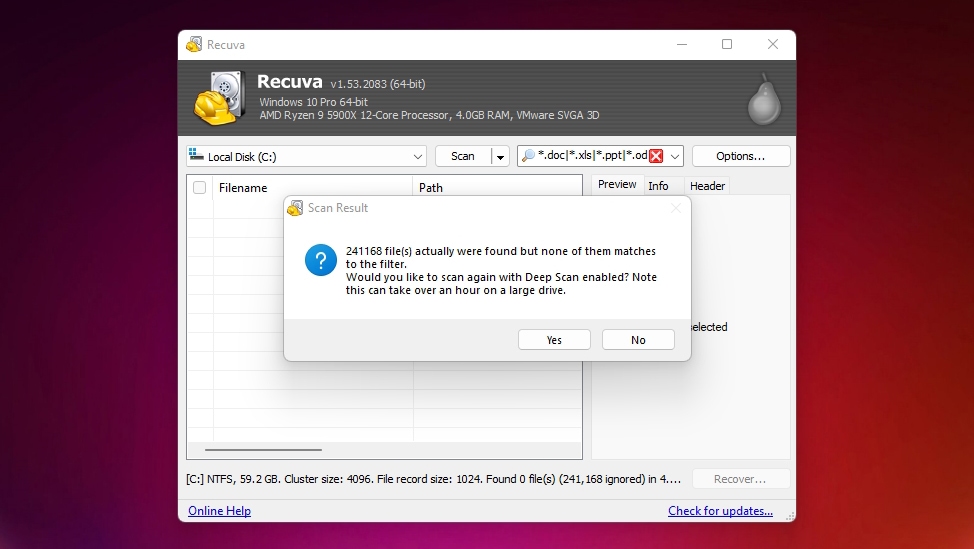Sort by the Path column header
This screenshot has width=974, height=549.
pyautogui.click(x=497, y=188)
